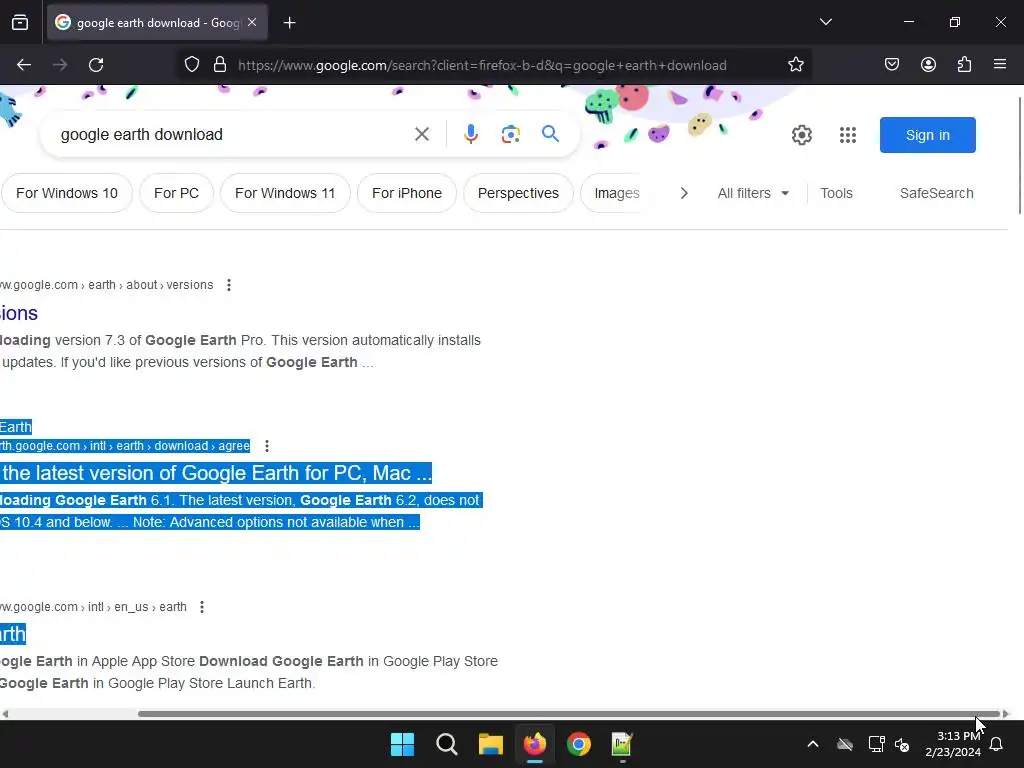Open network display tray icon
The width and height of the screenshot is (1024, 768).
[876, 744]
